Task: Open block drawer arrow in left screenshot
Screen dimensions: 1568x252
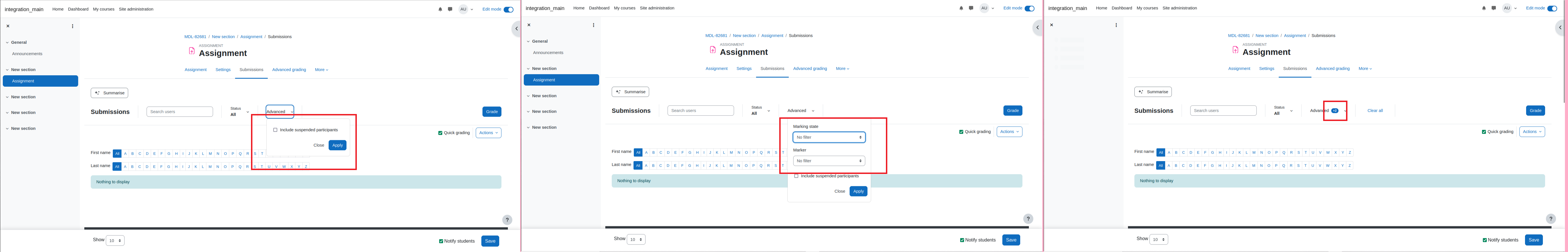Action: (x=516, y=28)
